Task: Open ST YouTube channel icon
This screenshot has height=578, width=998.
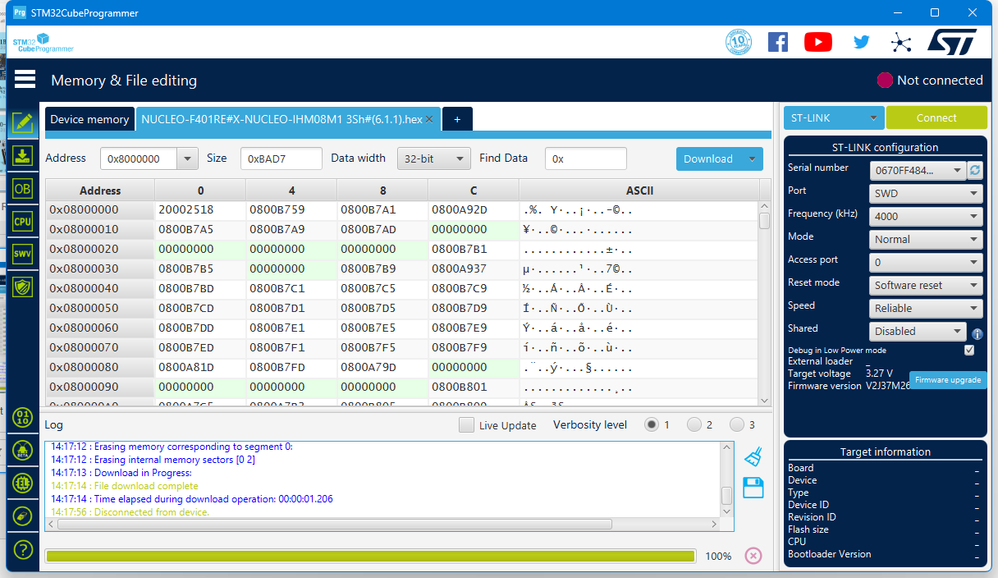Action: [x=818, y=42]
